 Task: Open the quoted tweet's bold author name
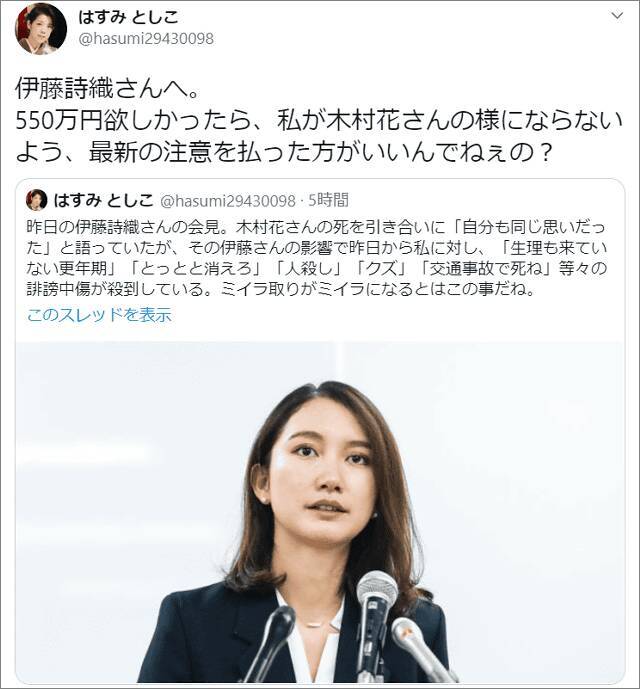(103, 200)
